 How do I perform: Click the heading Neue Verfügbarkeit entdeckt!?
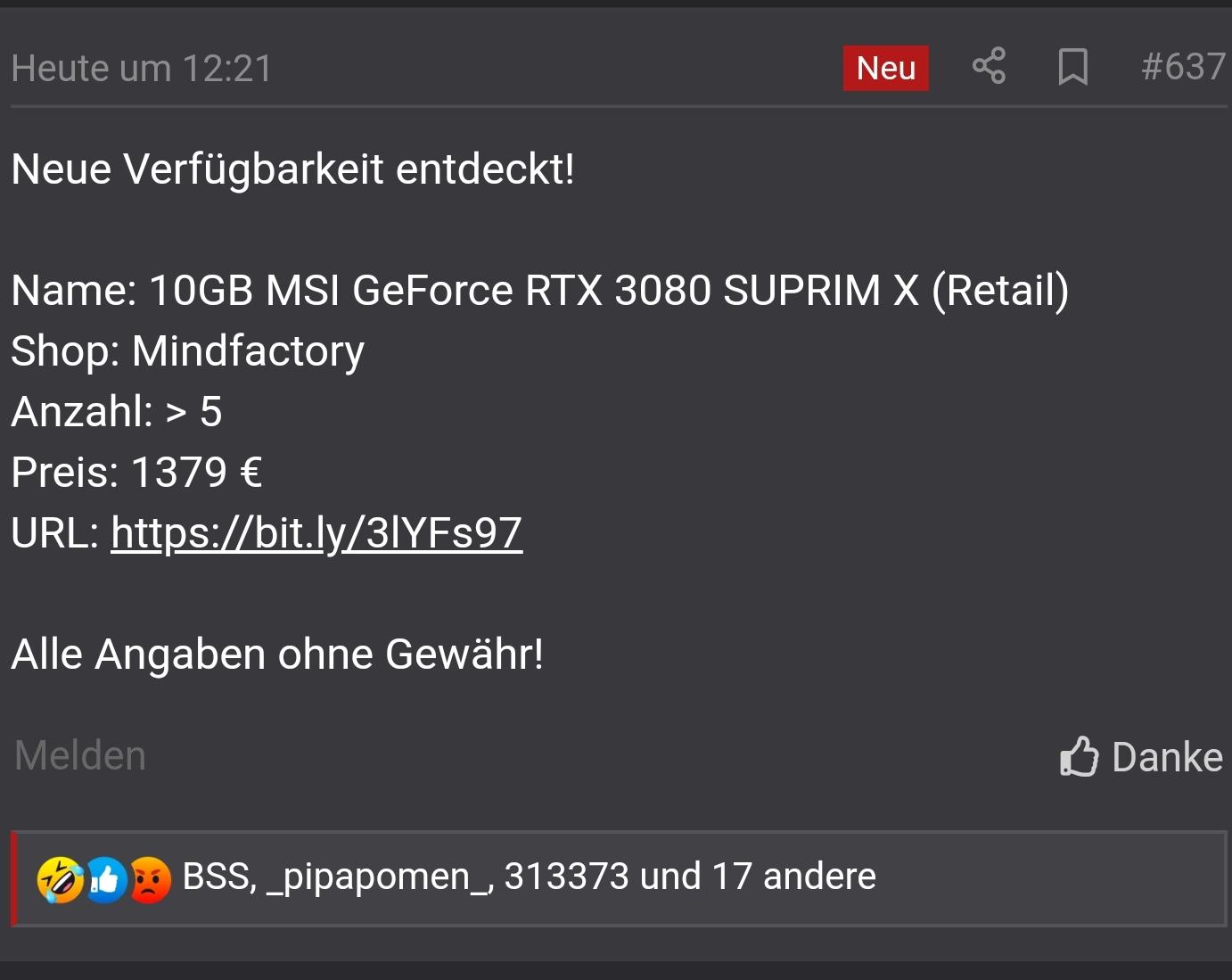click(292, 169)
